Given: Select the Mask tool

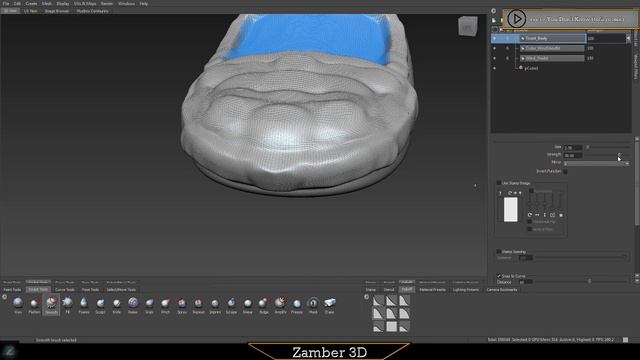Looking at the screenshot, I should pyautogui.click(x=313, y=305).
